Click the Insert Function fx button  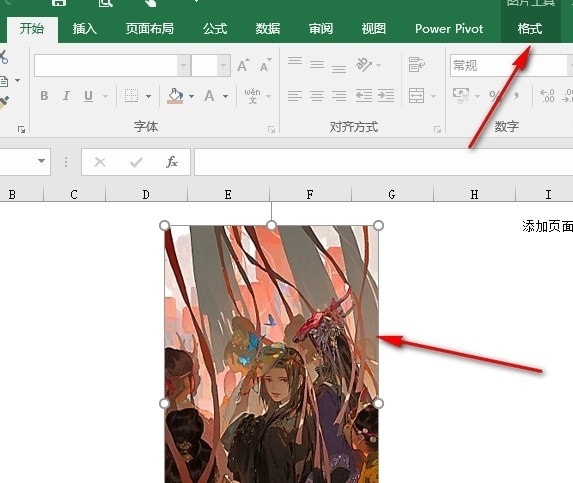pos(172,162)
